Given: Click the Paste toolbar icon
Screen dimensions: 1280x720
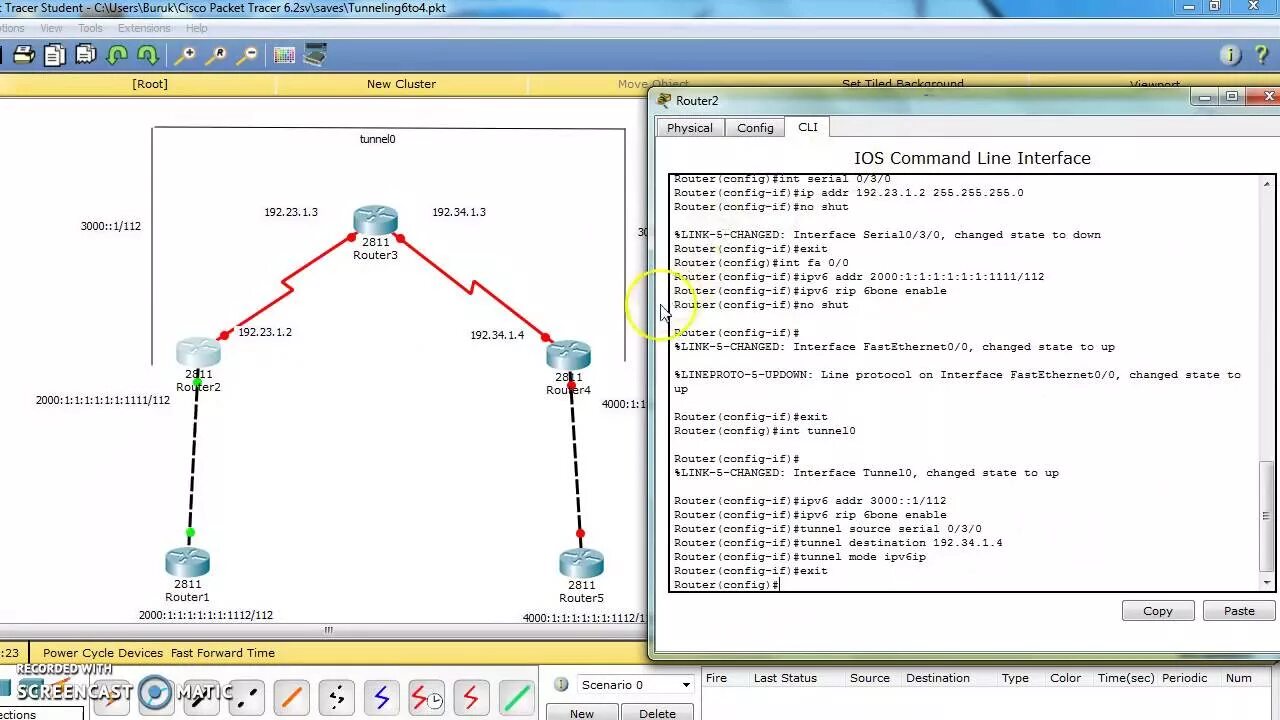Looking at the screenshot, I should (86, 55).
